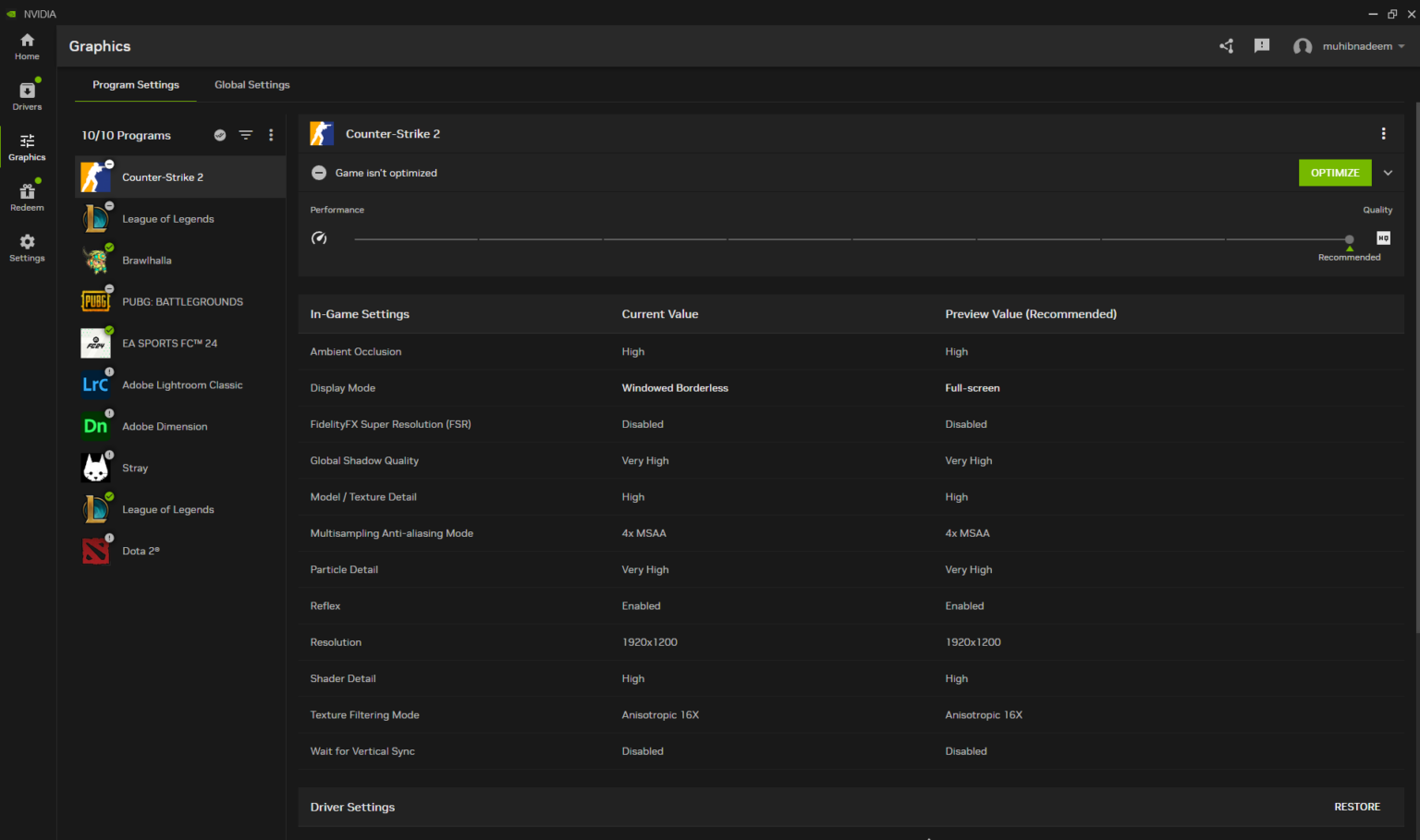Open the Home sidebar icon
Viewport: 1420px width, 840px height.
[x=27, y=46]
